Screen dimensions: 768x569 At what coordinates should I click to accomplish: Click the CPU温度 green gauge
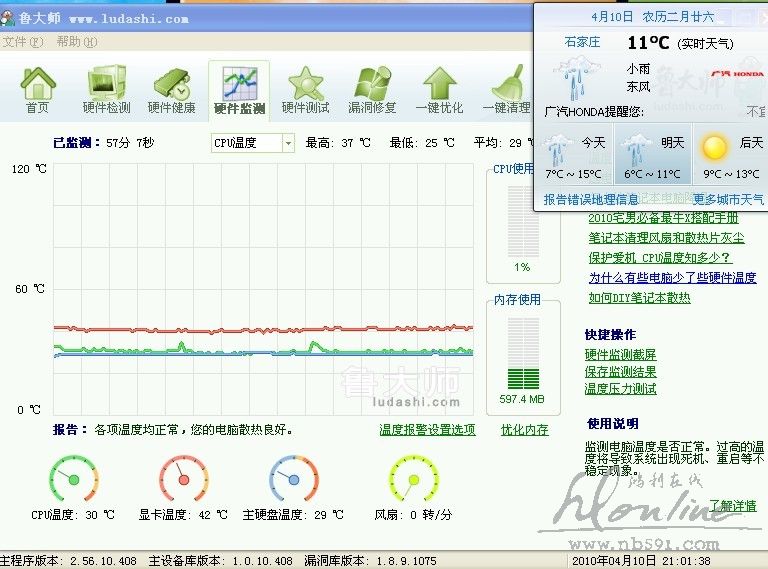[x=74, y=479]
